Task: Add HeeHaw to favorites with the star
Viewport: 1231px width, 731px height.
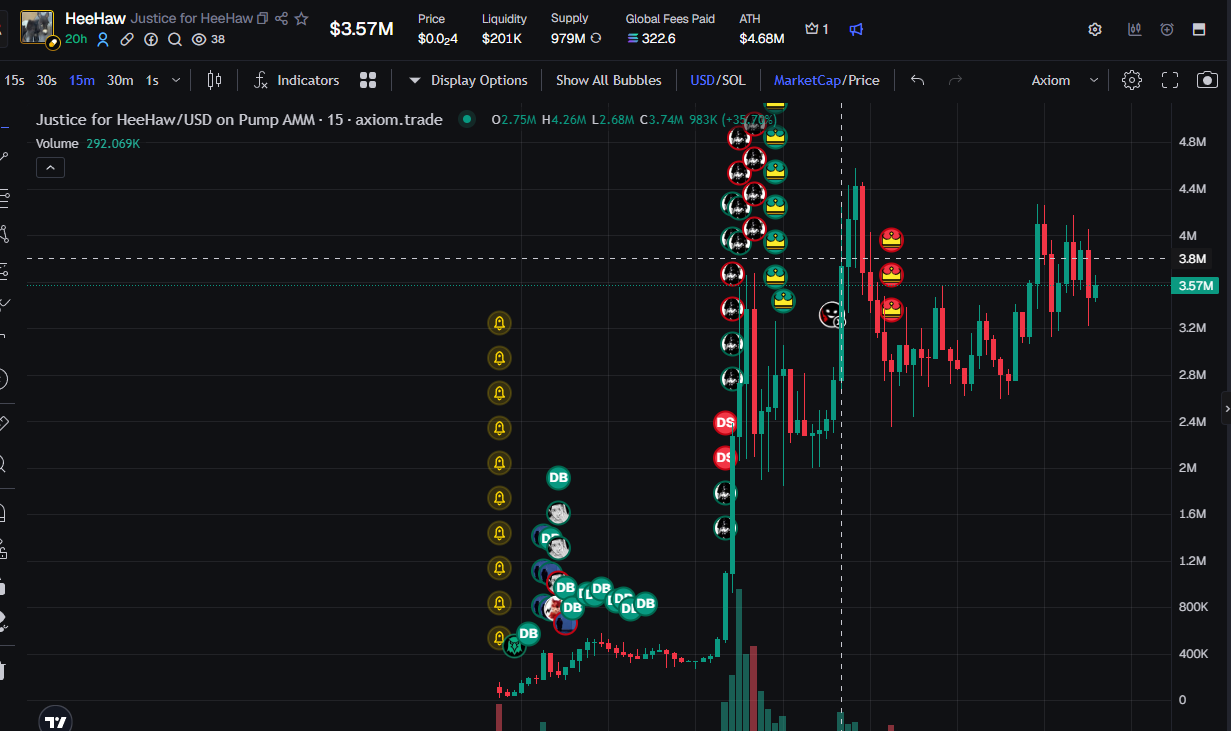Action: (x=301, y=18)
